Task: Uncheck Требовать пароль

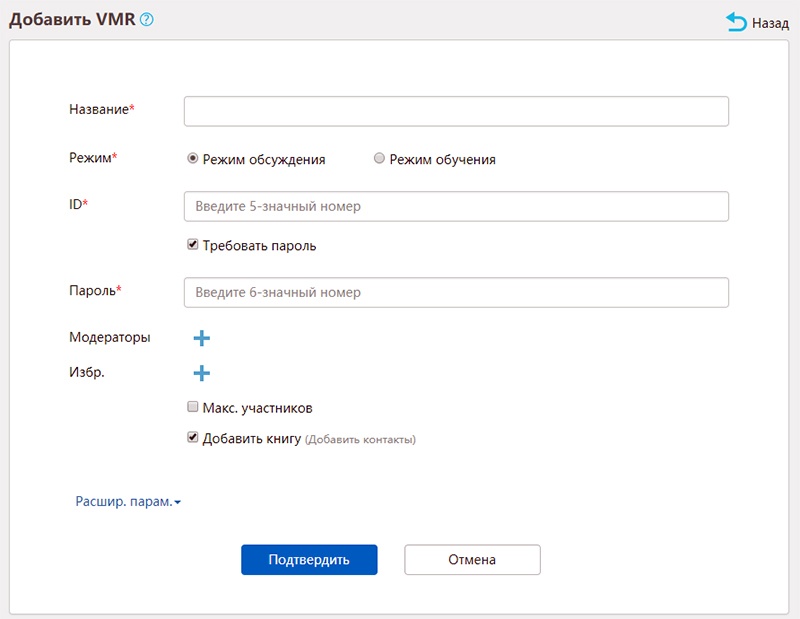Action: click(192, 244)
